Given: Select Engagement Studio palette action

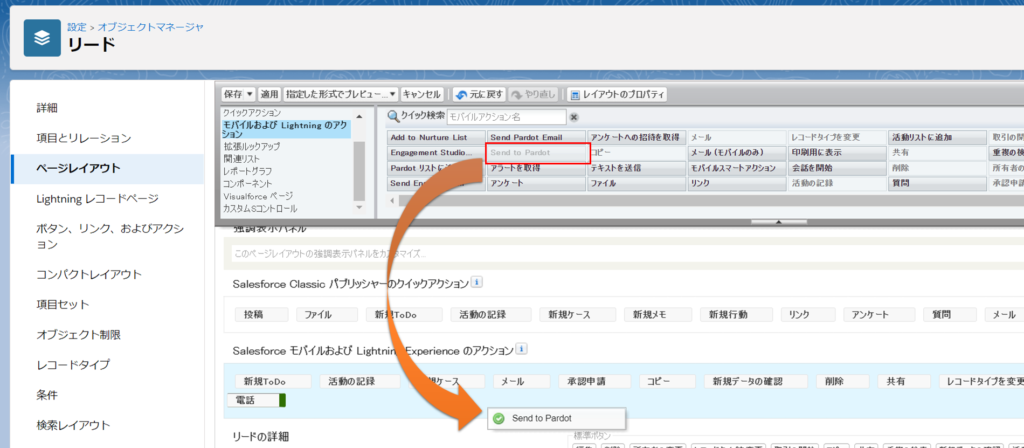Looking at the screenshot, I should [436, 153].
